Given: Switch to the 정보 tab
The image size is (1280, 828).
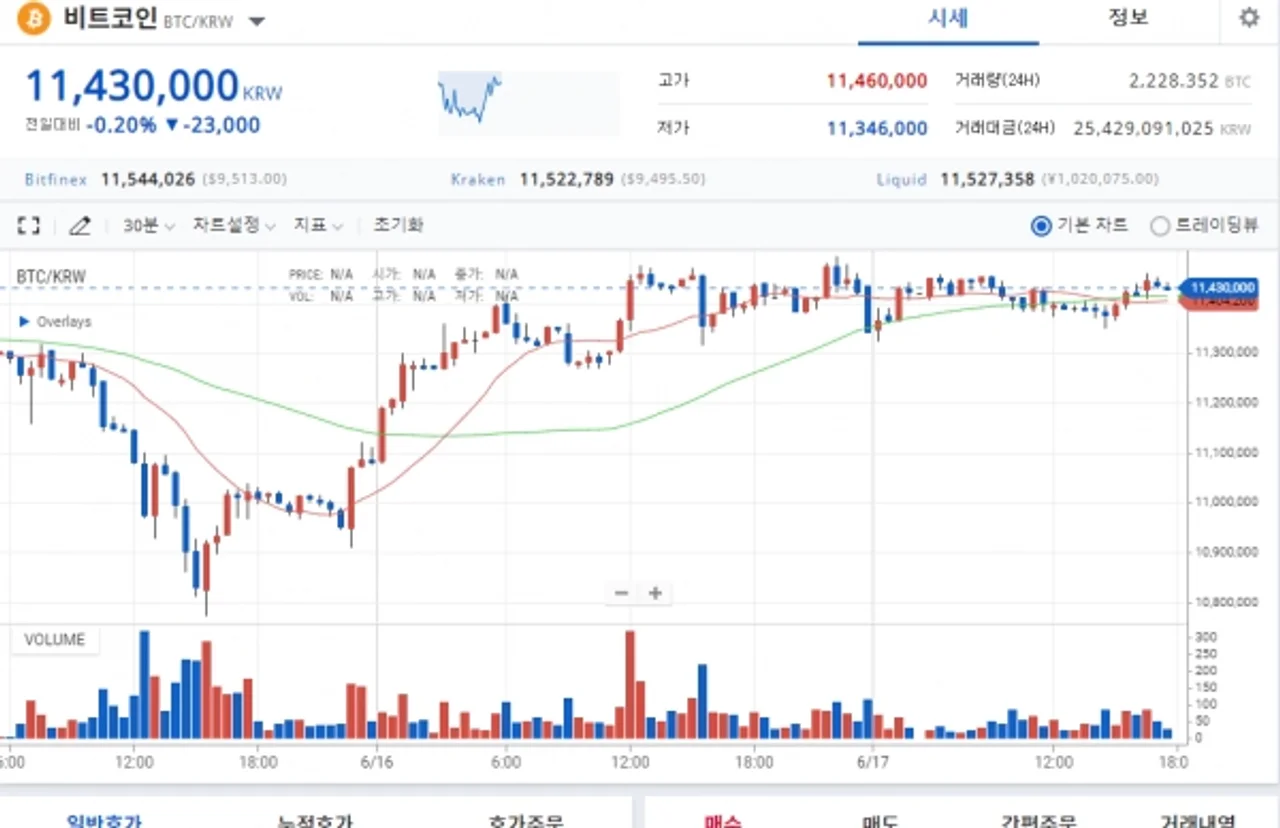Looking at the screenshot, I should click(1128, 19).
